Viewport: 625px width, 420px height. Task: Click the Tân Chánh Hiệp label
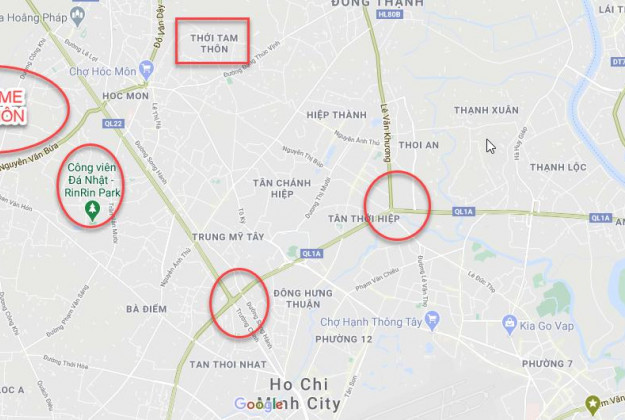pos(282,188)
